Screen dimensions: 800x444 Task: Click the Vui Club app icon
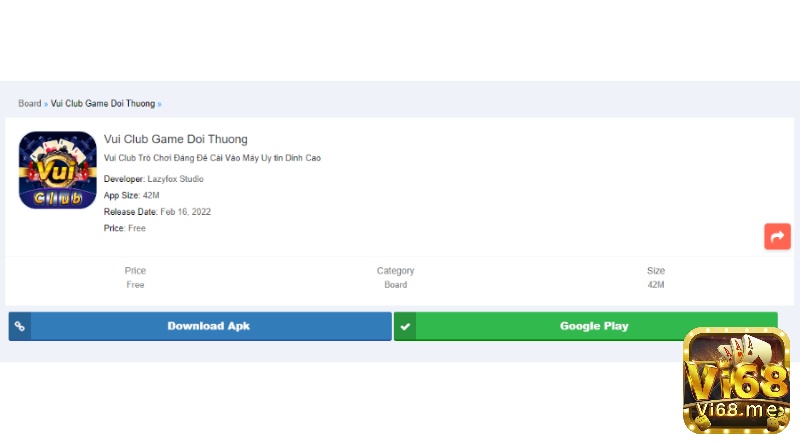pyautogui.click(x=58, y=170)
